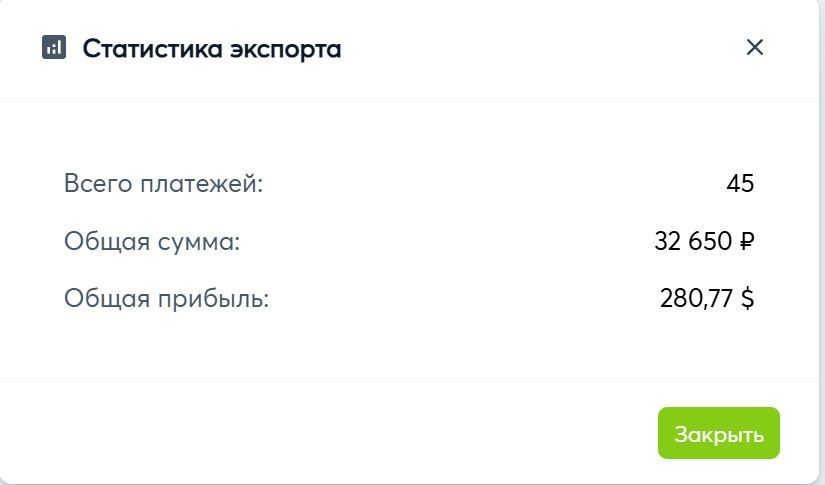Click the total payments value 45

pos(740,184)
